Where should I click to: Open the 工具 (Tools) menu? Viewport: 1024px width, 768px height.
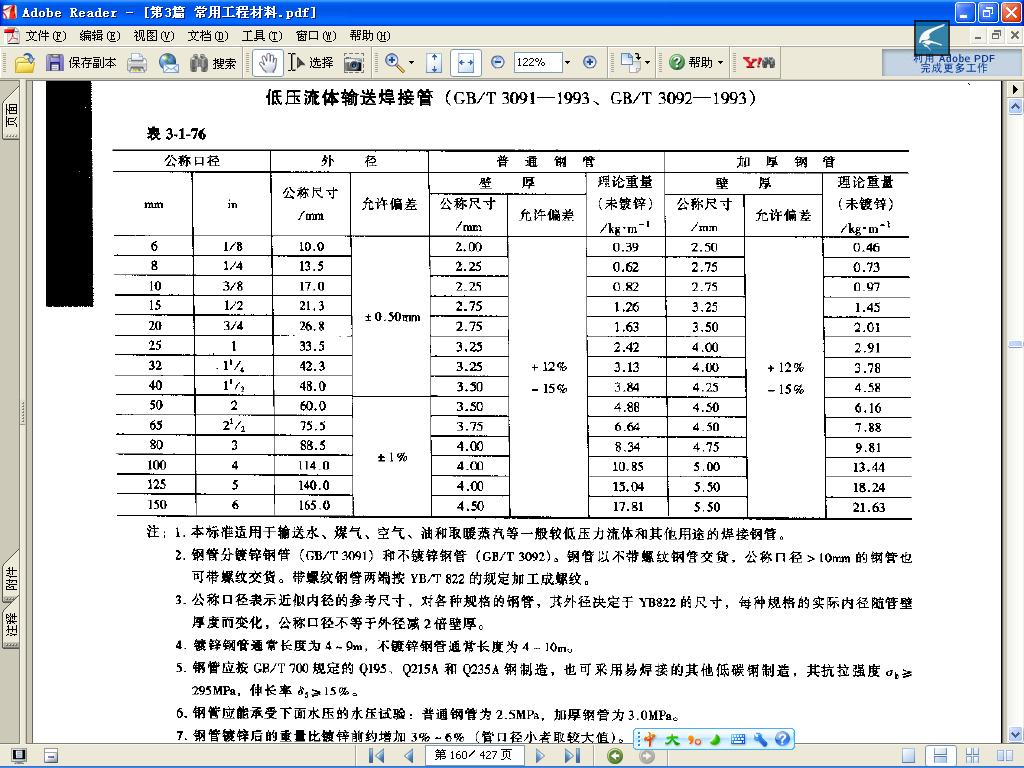262,36
